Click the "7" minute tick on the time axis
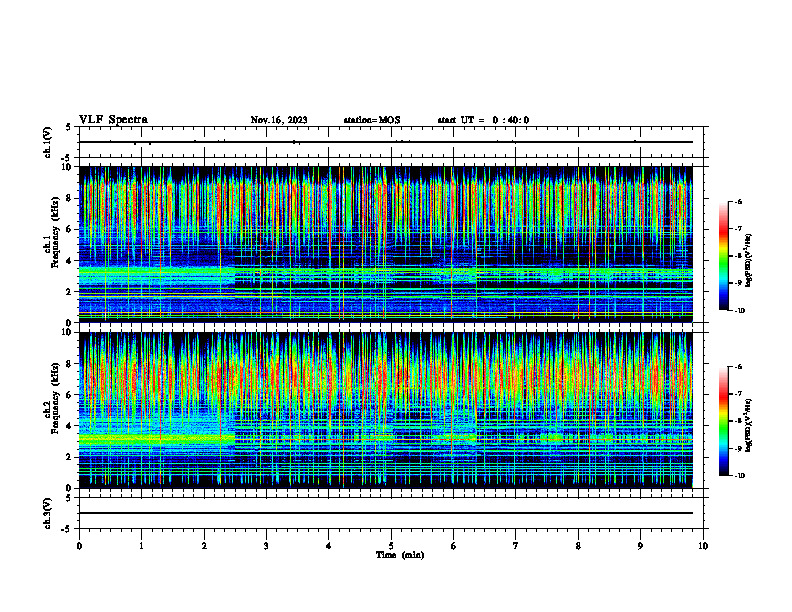 click(x=516, y=546)
